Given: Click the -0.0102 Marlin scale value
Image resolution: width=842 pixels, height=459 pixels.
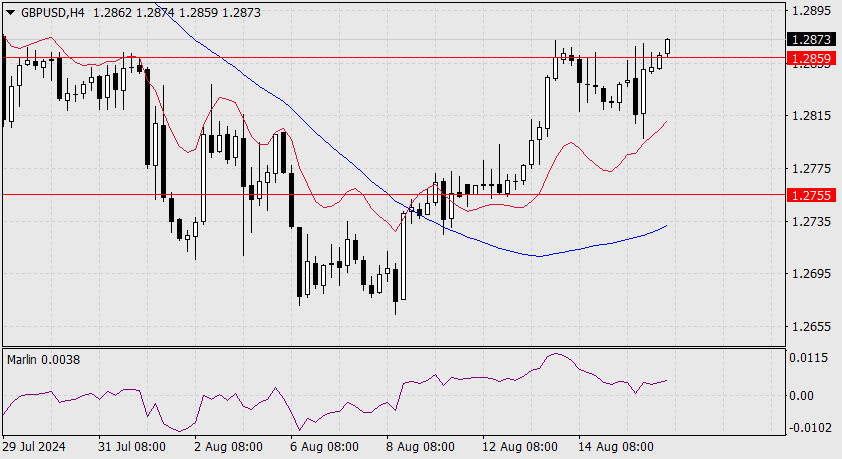Looking at the screenshot, I should (809, 428).
